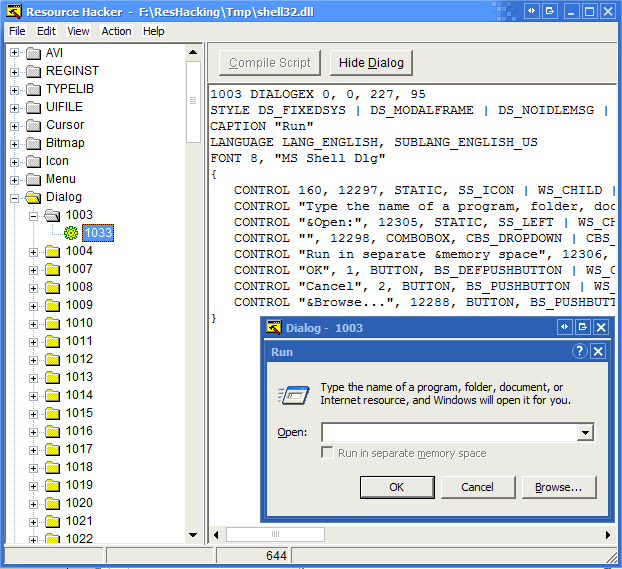Collapse the Dialog tree node
This screenshot has height=569, width=622.
click(x=14, y=198)
